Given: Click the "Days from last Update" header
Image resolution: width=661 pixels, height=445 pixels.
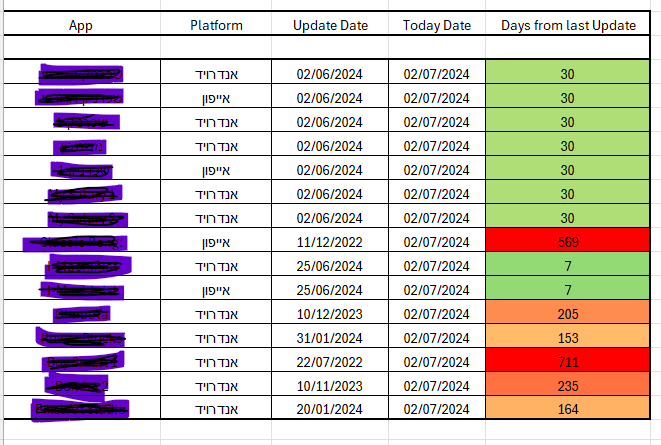Looking at the screenshot, I should (567, 25).
